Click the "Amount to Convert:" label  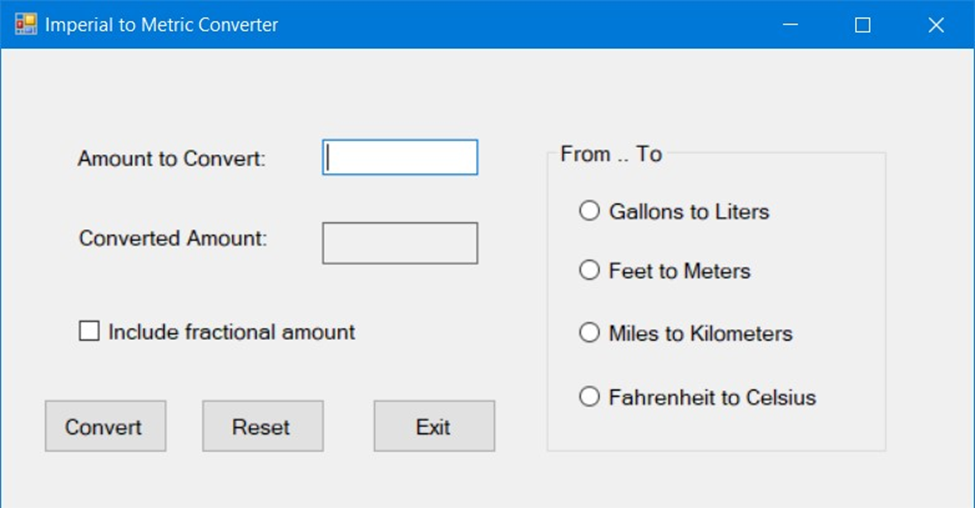point(172,159)
